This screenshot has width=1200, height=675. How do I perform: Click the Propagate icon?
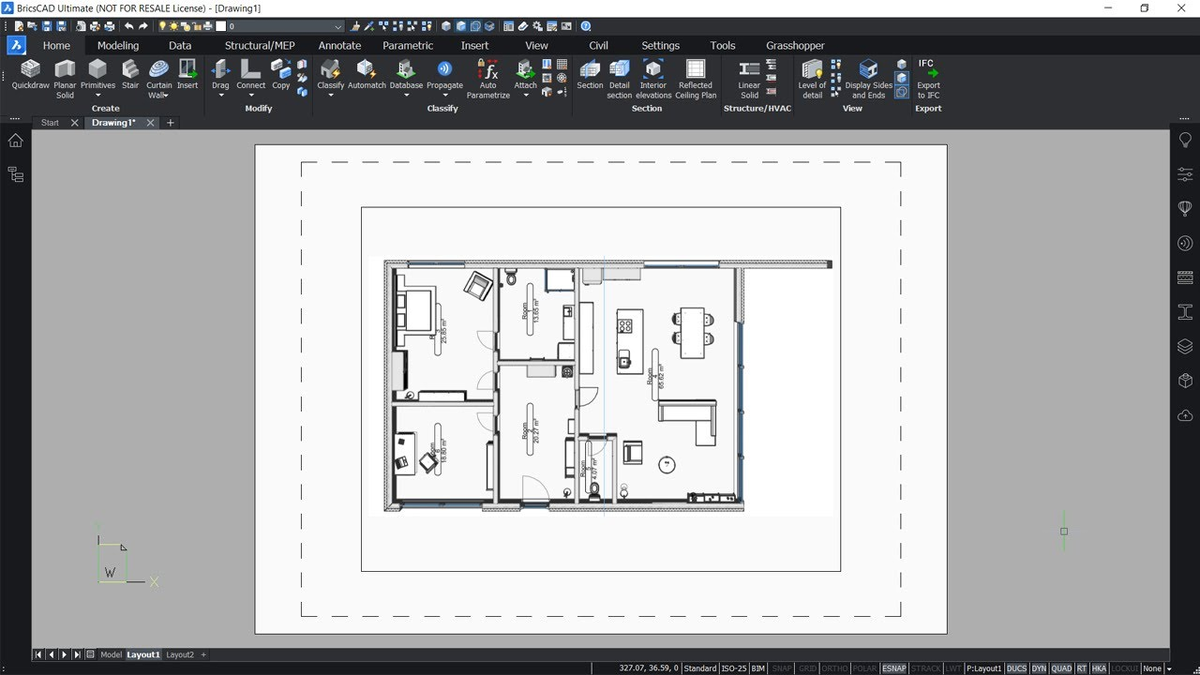tap(445, 76)
